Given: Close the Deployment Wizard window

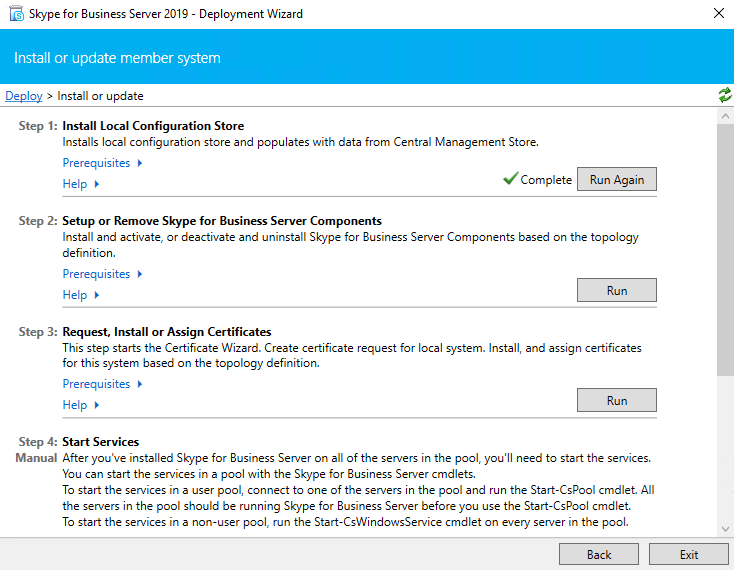Looking at the screenshot, I should [718, 14].
